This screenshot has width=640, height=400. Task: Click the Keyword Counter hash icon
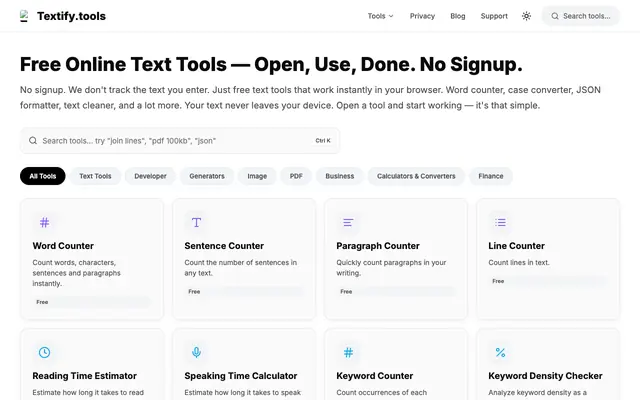[348, 352]
